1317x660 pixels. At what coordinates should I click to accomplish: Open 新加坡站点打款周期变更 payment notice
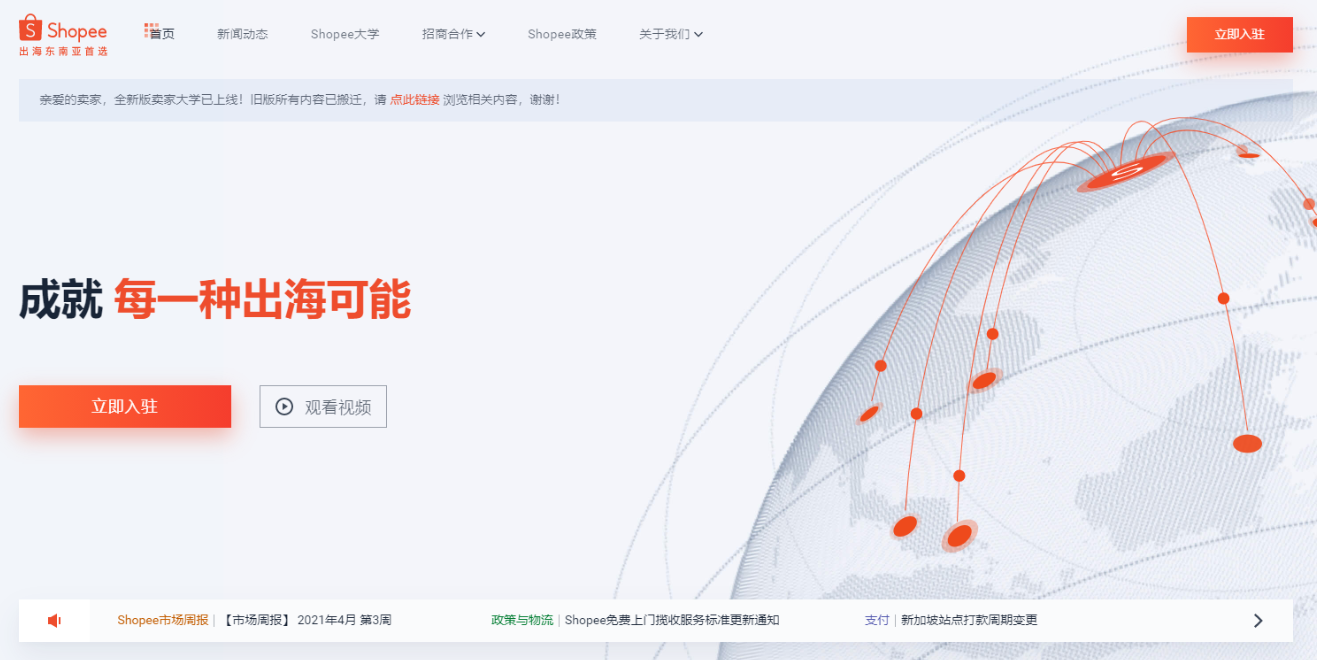(x=969, y=620)
